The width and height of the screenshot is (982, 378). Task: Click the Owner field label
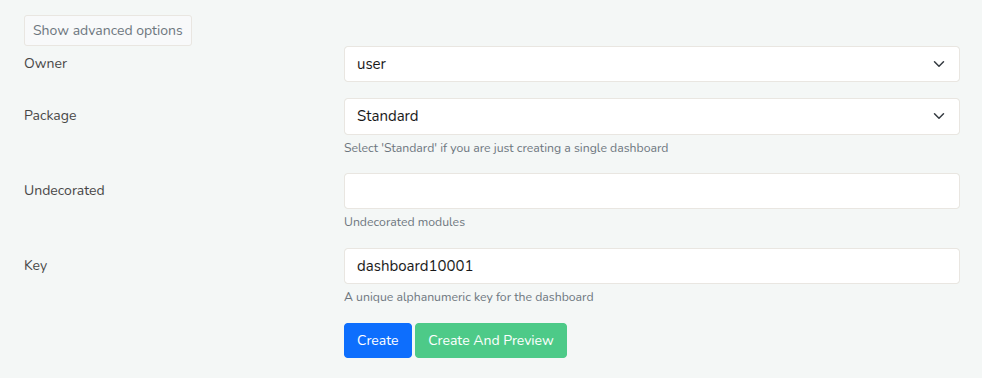click(x=46, y=63)
